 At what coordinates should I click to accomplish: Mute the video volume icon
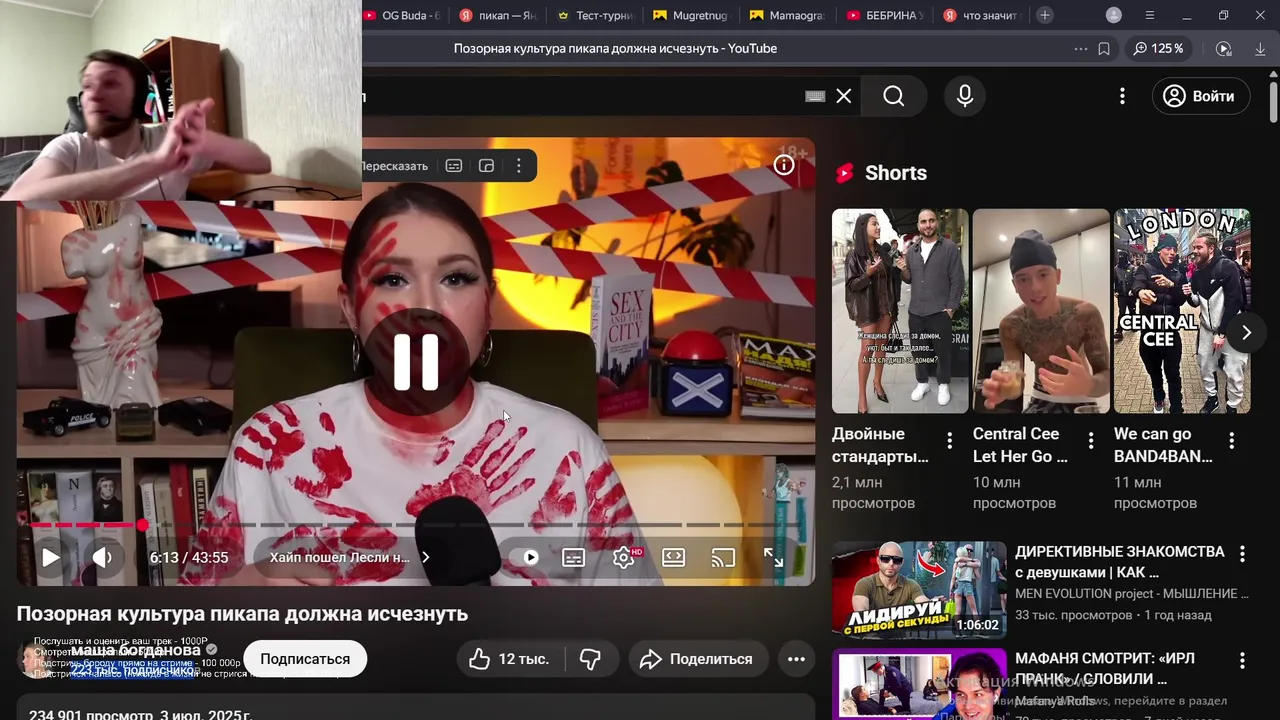pyautogui.click(x=102, y=557)
